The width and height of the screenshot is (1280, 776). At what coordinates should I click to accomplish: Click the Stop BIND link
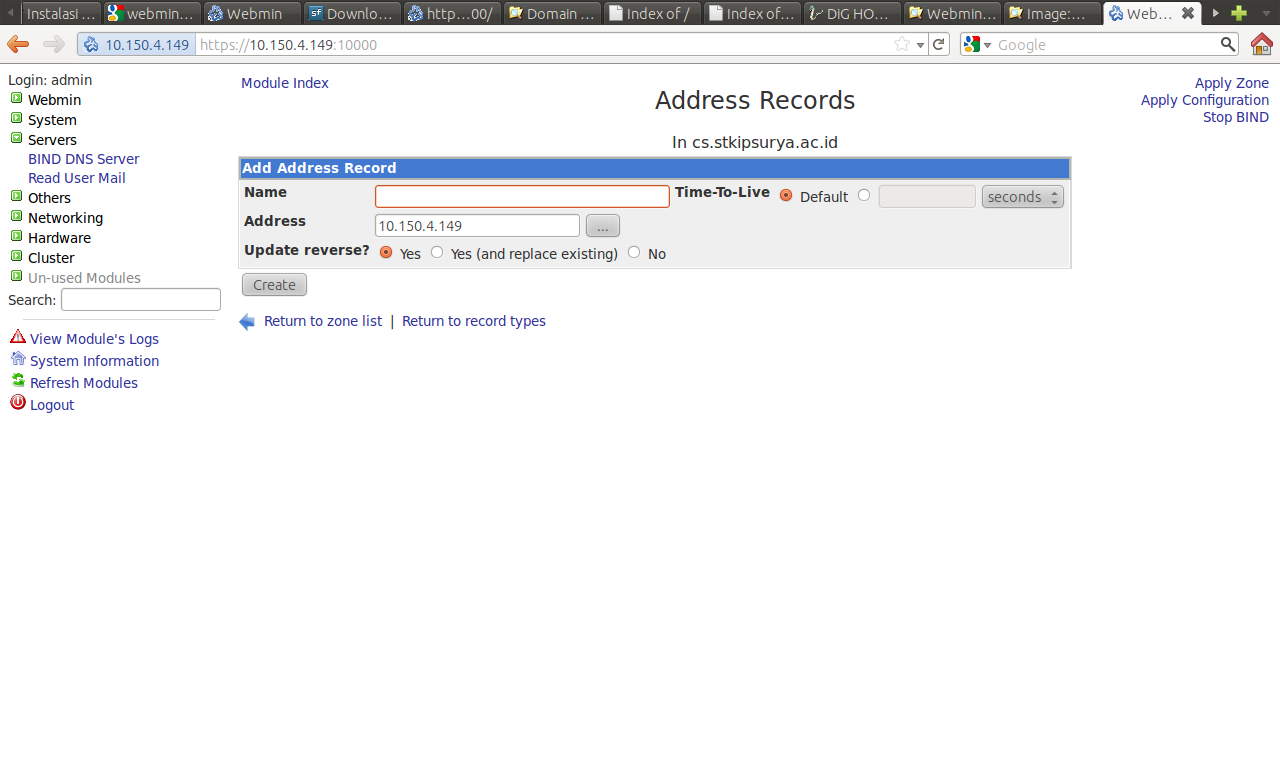(1236, 117)
